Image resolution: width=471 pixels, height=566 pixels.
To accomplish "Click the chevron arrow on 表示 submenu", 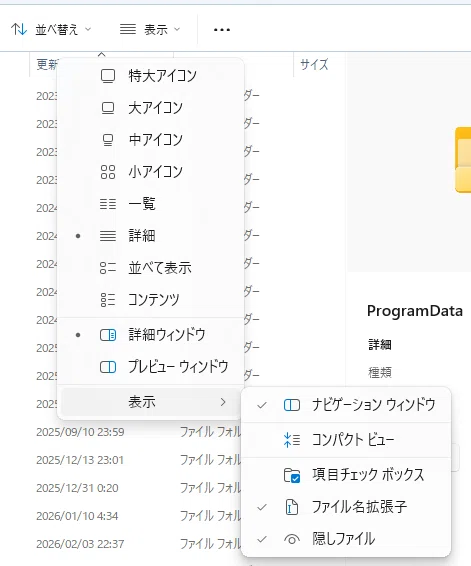I will point(223,402).
